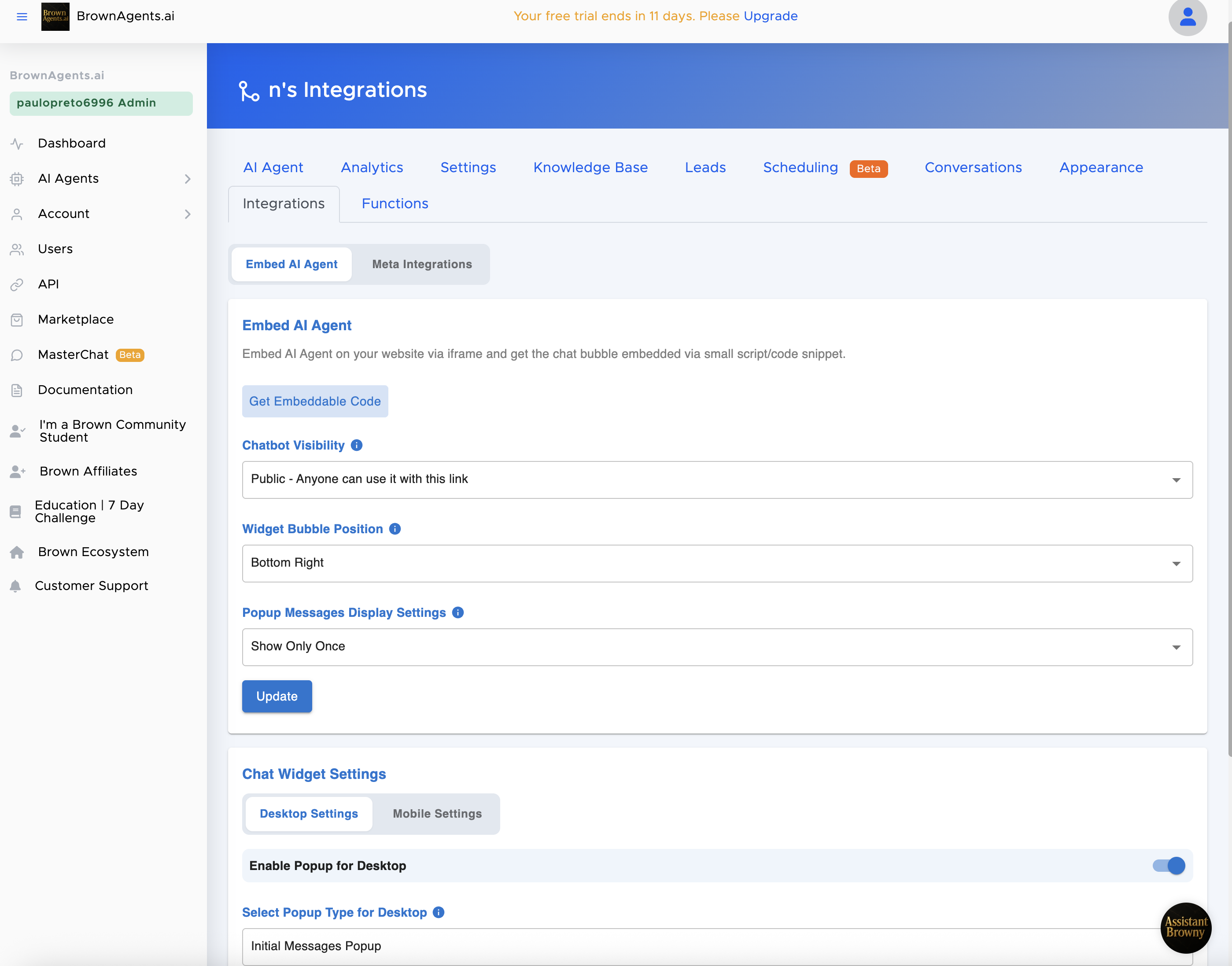Open the Widget Bubble Position dropdown
The width and height of the screenshot is (1232, 966).
717,563
